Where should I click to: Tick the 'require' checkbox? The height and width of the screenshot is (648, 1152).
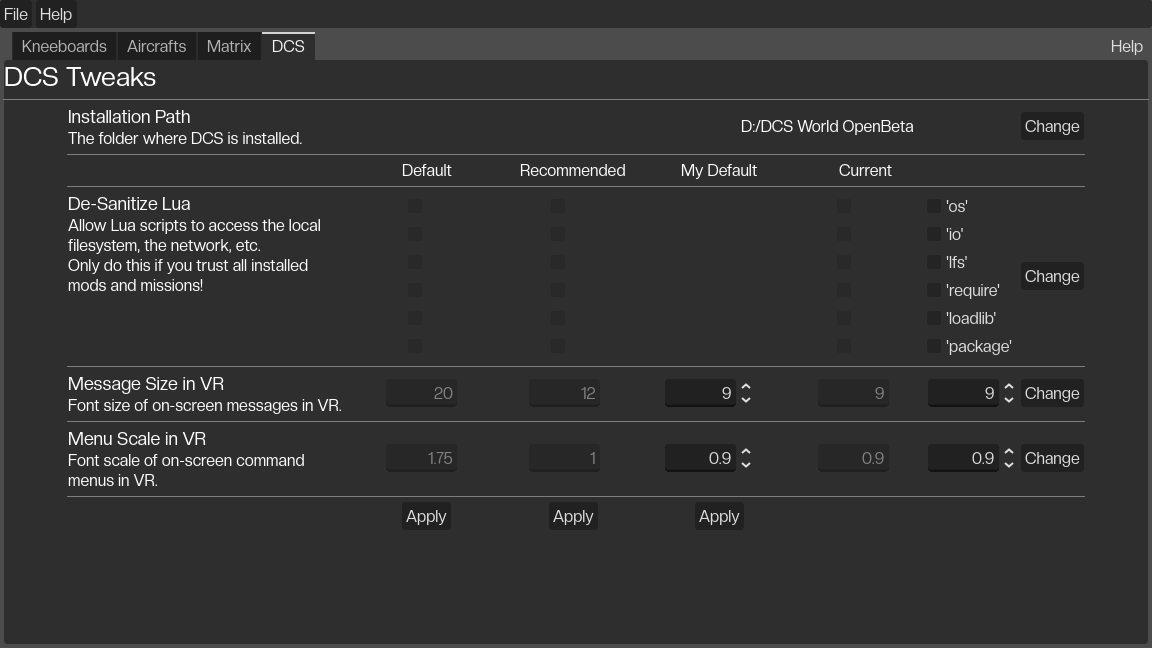[933, 290]
